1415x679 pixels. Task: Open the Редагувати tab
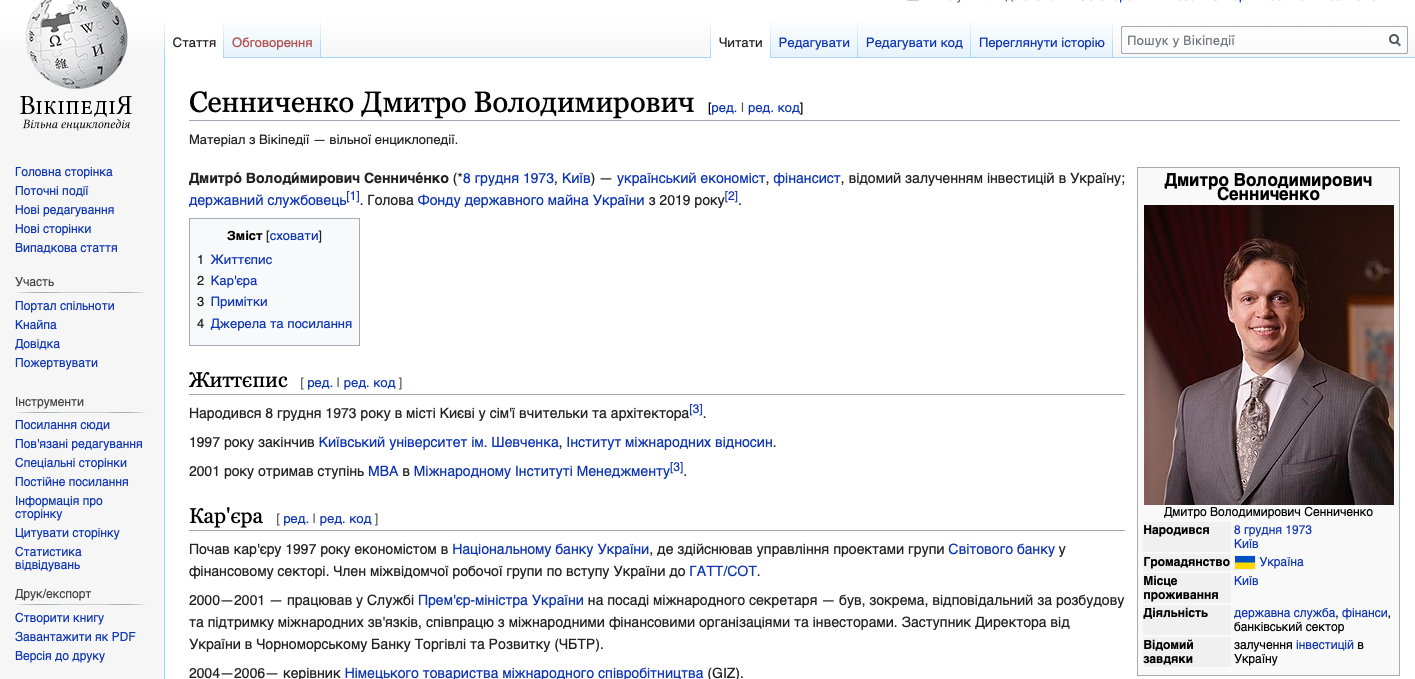click(814, 43)
